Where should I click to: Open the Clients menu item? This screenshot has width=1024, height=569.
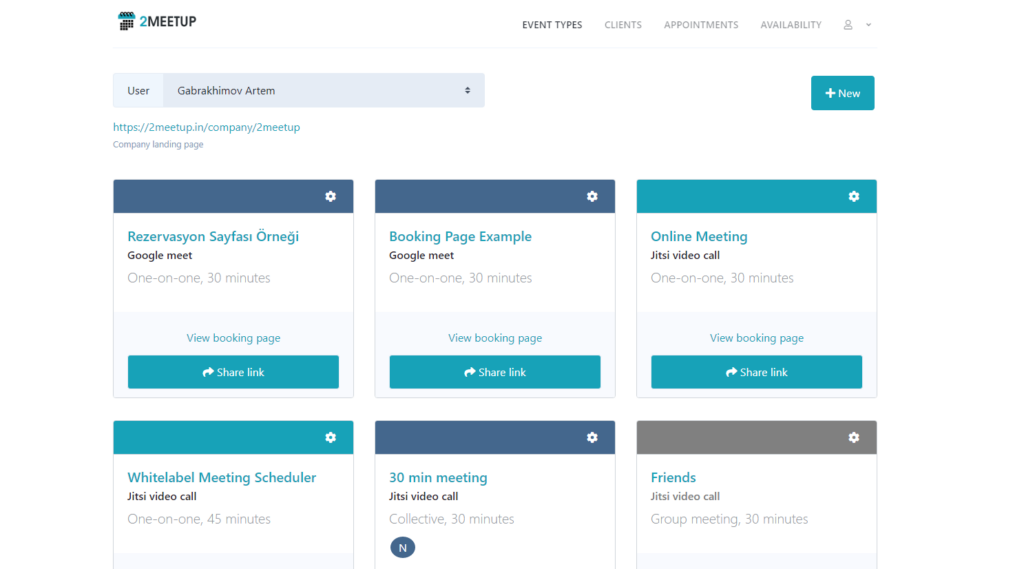(x=623, y=25)
